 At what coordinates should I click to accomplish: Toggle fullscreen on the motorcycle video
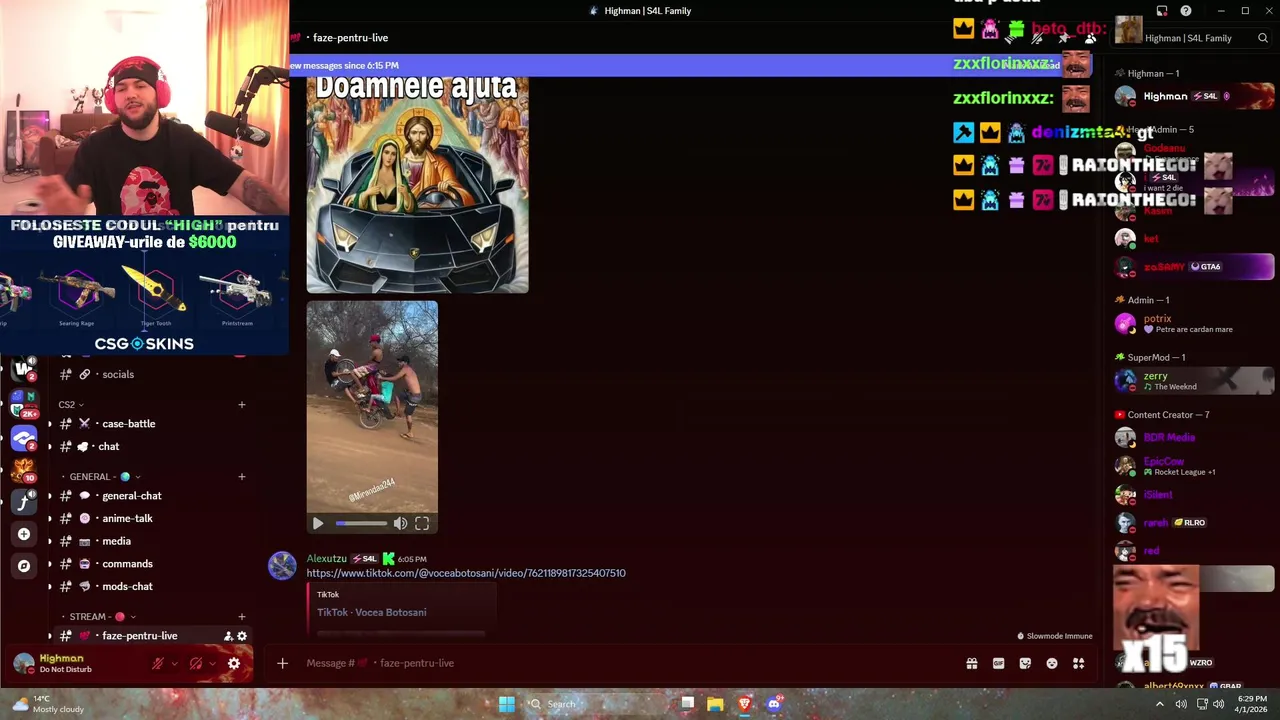coord(422,523)
